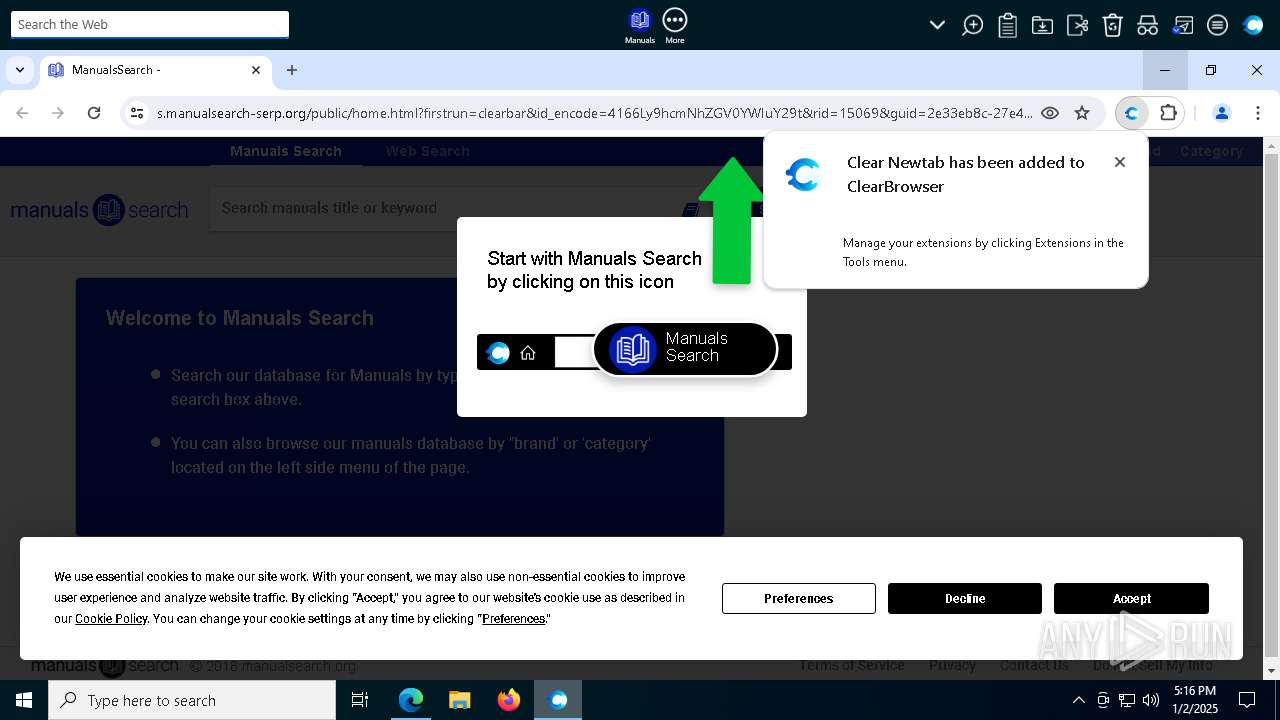Open the Extensions puzzle icon
The width and height of the screenshot is (1280, 720).
pos(1168,113)
